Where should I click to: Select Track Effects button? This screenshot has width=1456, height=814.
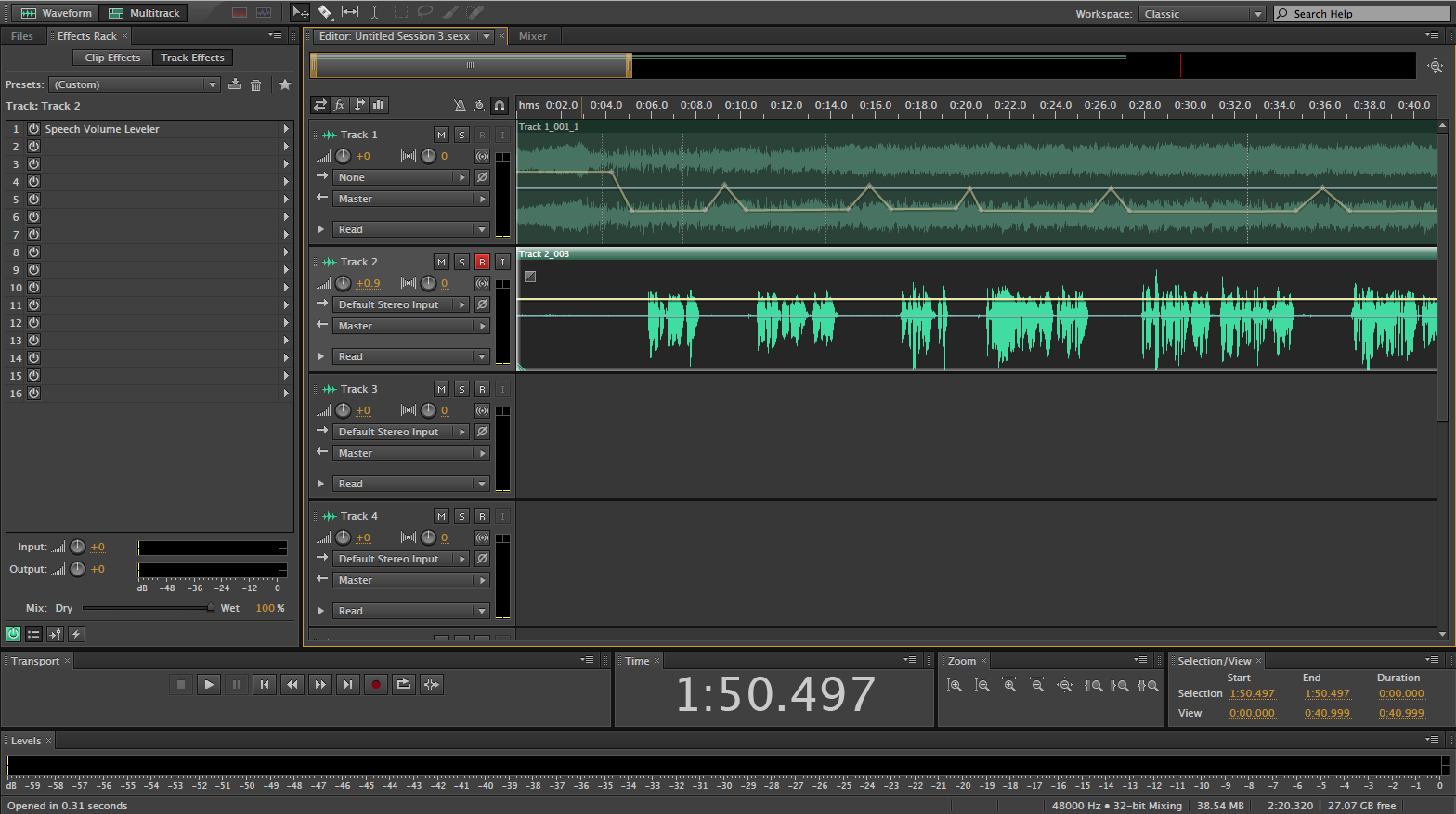(192, 58)
